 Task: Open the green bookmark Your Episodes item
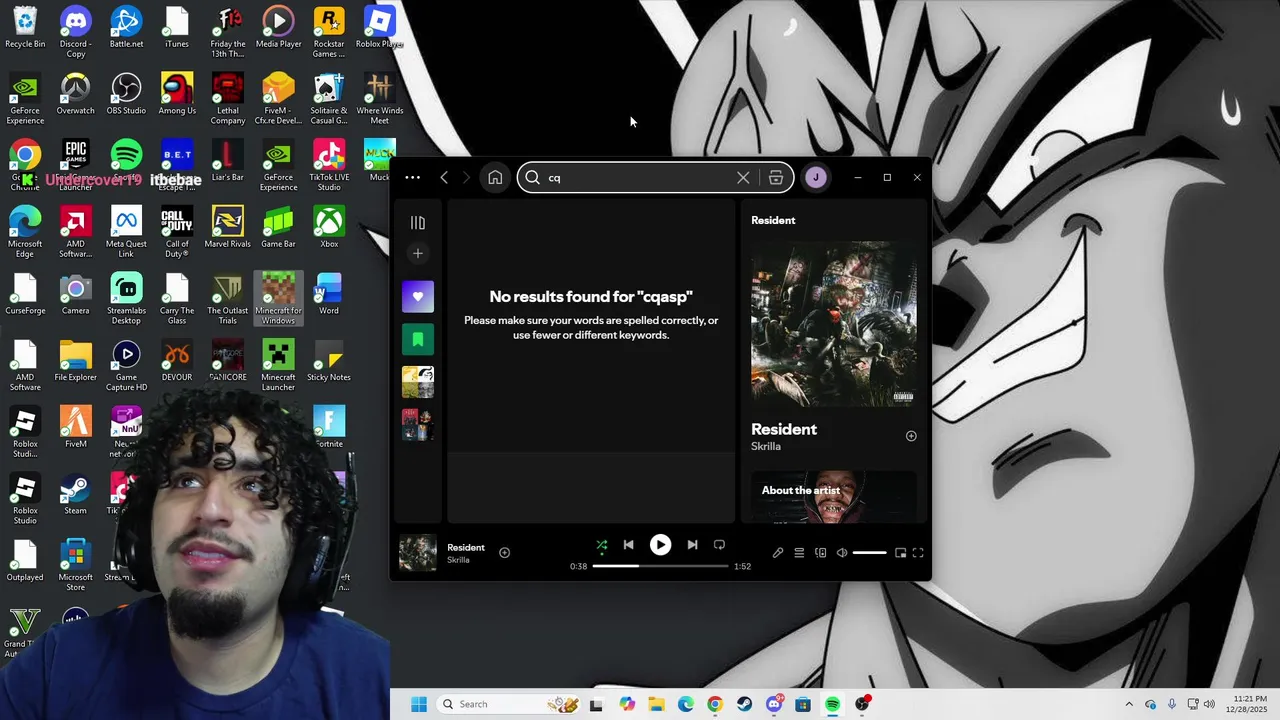pyautogui.click(x=418, y=340)
